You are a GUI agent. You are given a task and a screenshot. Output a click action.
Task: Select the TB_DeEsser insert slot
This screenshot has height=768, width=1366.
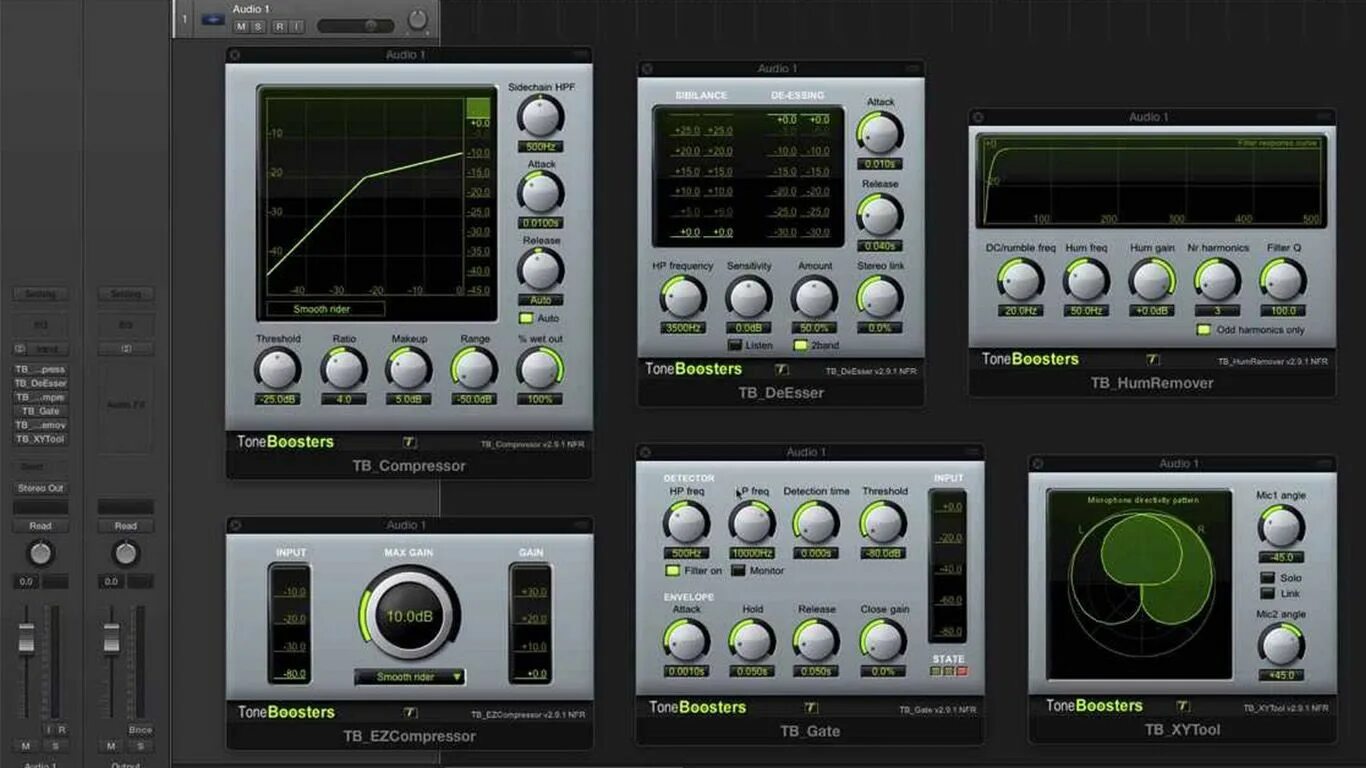click(40, 383)
